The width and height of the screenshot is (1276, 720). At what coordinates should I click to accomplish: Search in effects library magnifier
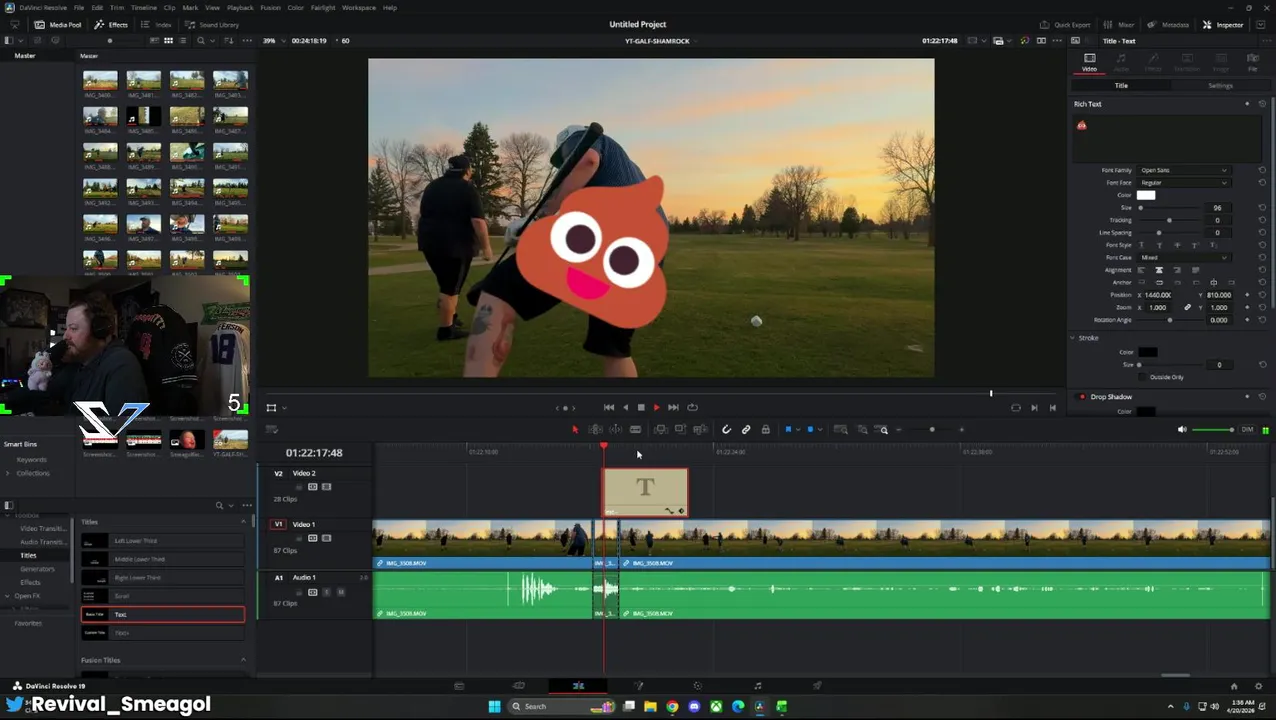click(219, 505)
